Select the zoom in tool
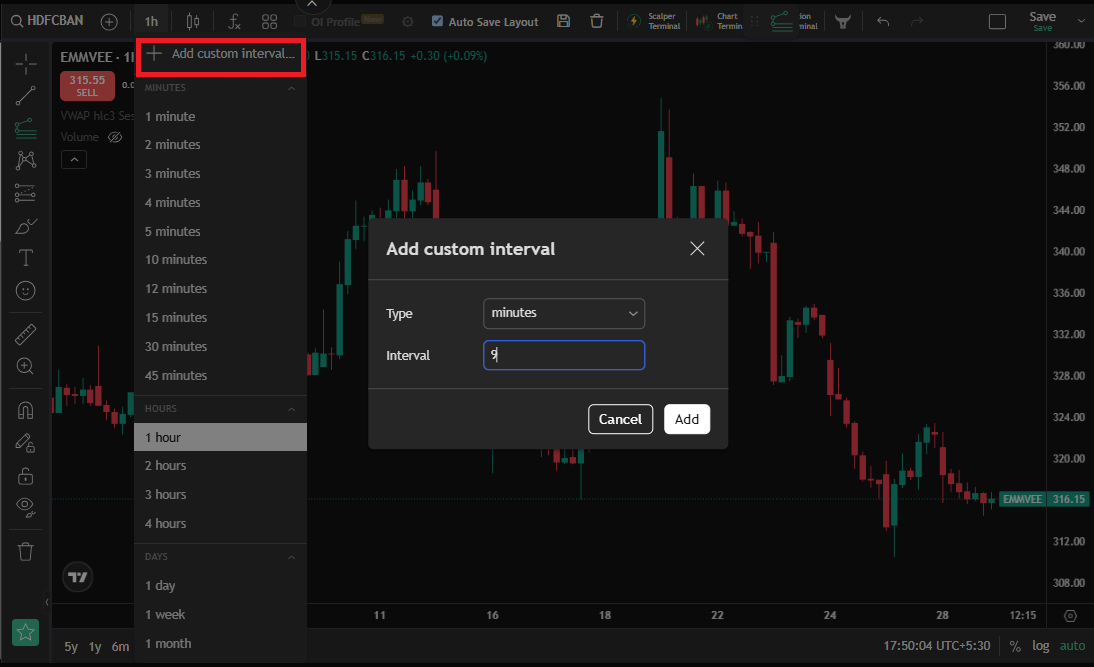 pyautogui.click(x=26, y=366)
